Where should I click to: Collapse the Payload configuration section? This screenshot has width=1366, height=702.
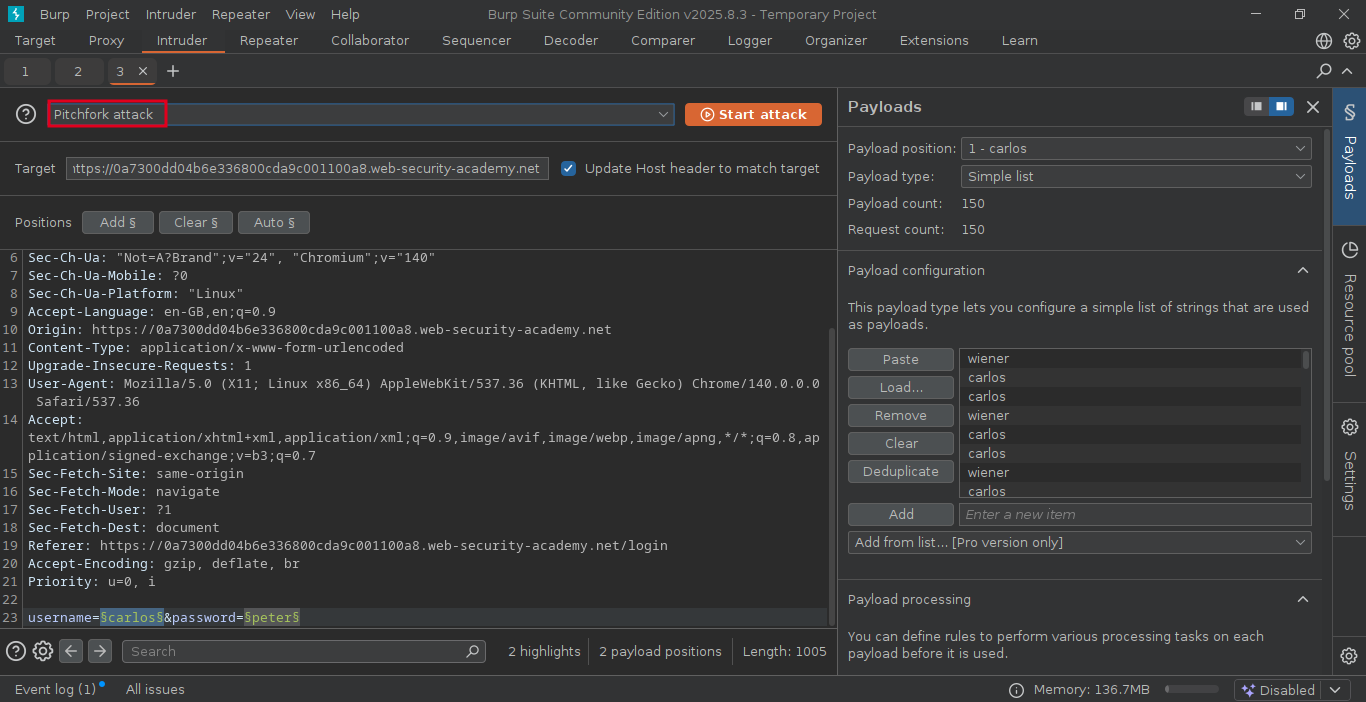coord(1303,270)
